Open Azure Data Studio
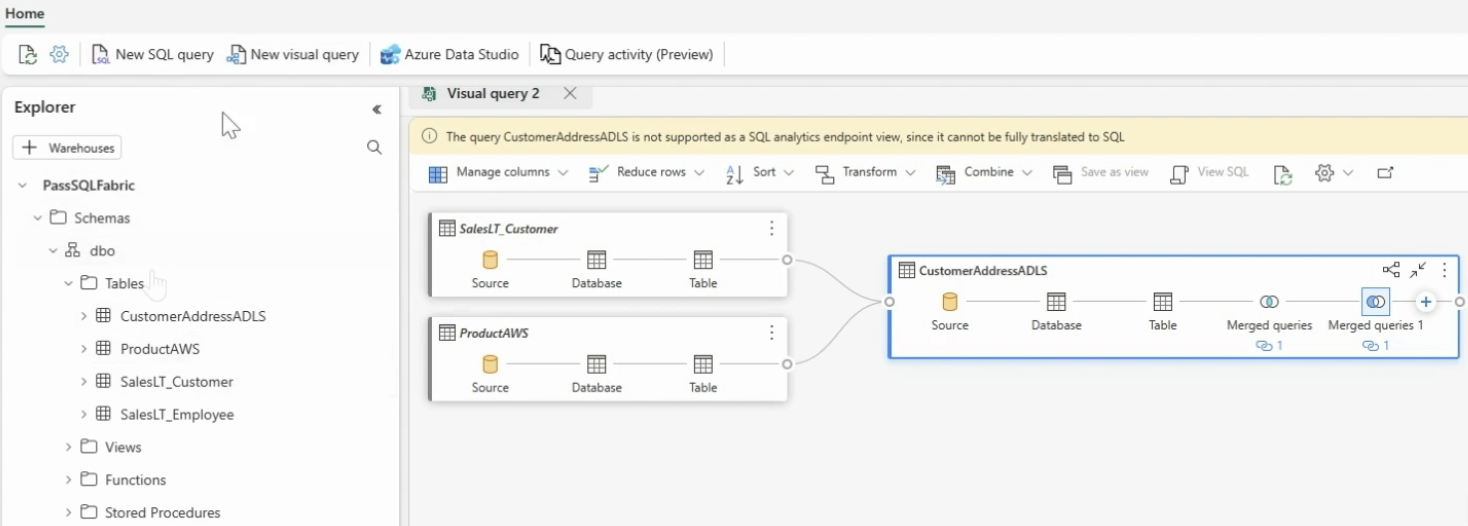The height and width of the screenshot is (526, 1468). (x=450, y=55)
